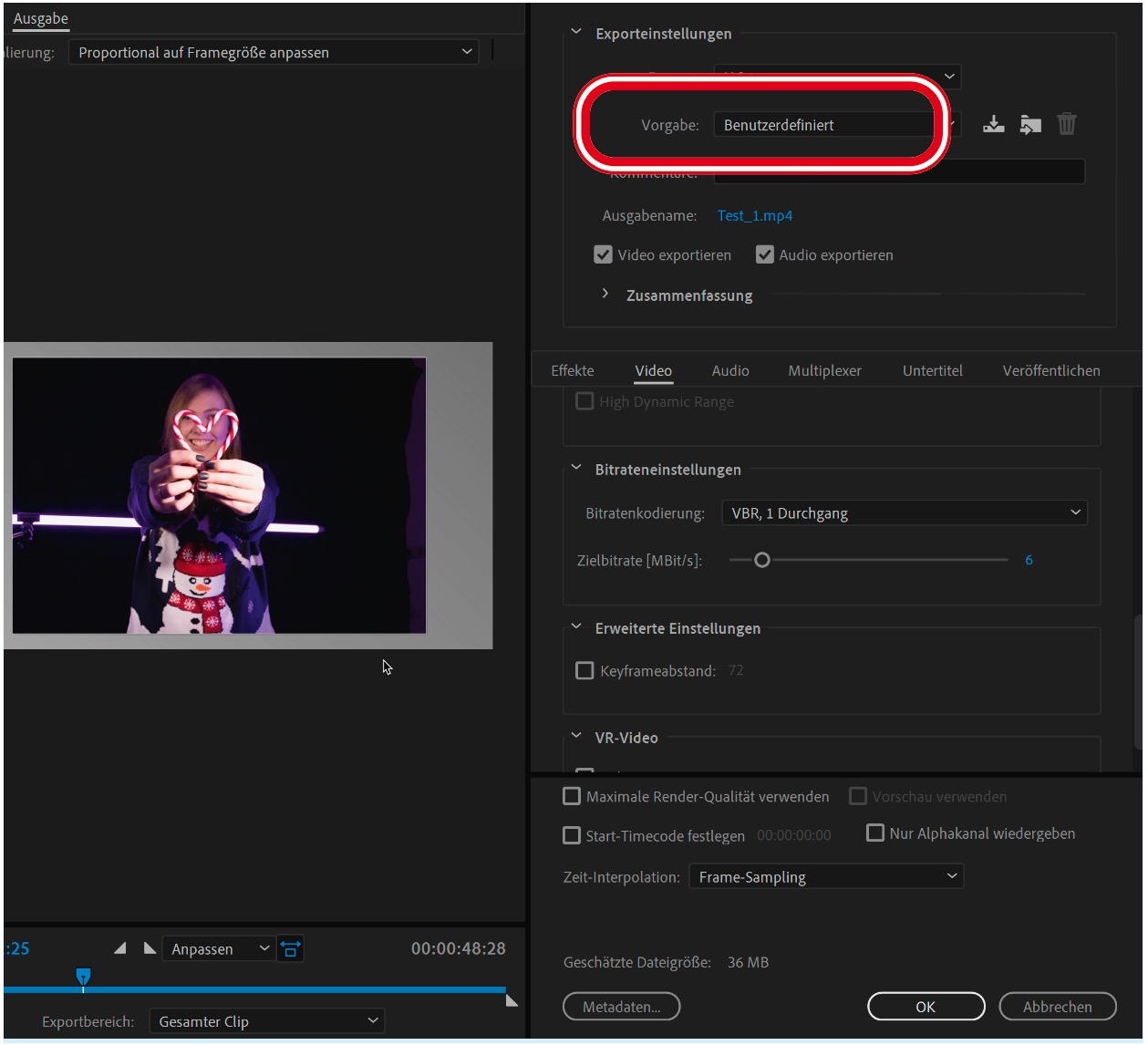The image size is (1148, 1045).
Task: Set the in point marker icon
Action: [x=119, y=948]
